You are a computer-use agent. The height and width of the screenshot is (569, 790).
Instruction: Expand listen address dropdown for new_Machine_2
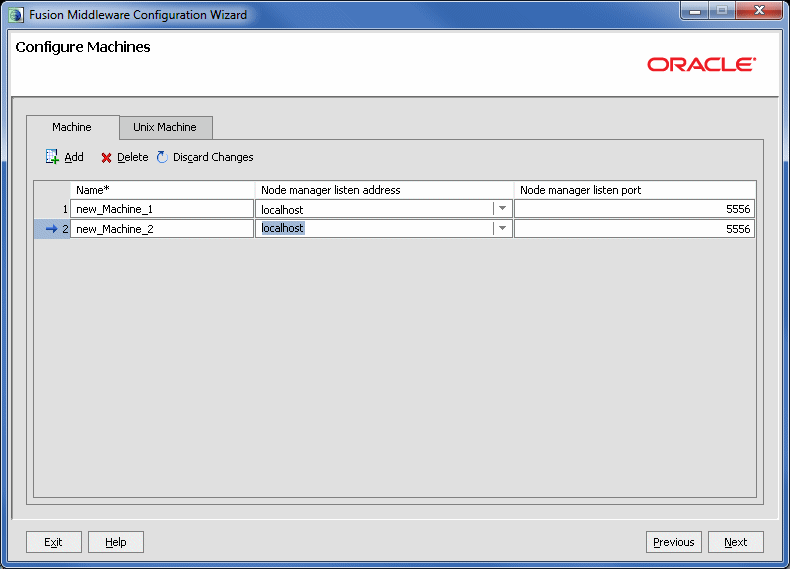click(502, 228)
